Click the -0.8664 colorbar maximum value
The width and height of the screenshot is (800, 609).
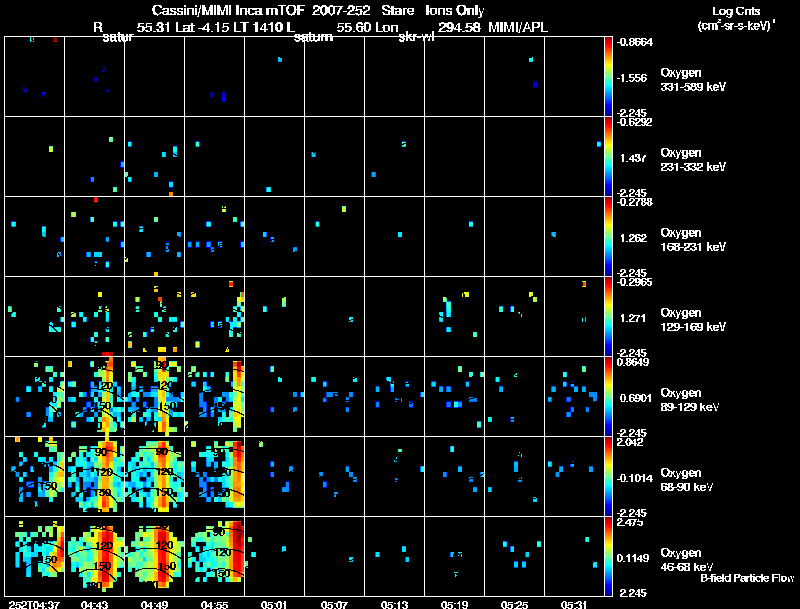(x=634, y=42)
